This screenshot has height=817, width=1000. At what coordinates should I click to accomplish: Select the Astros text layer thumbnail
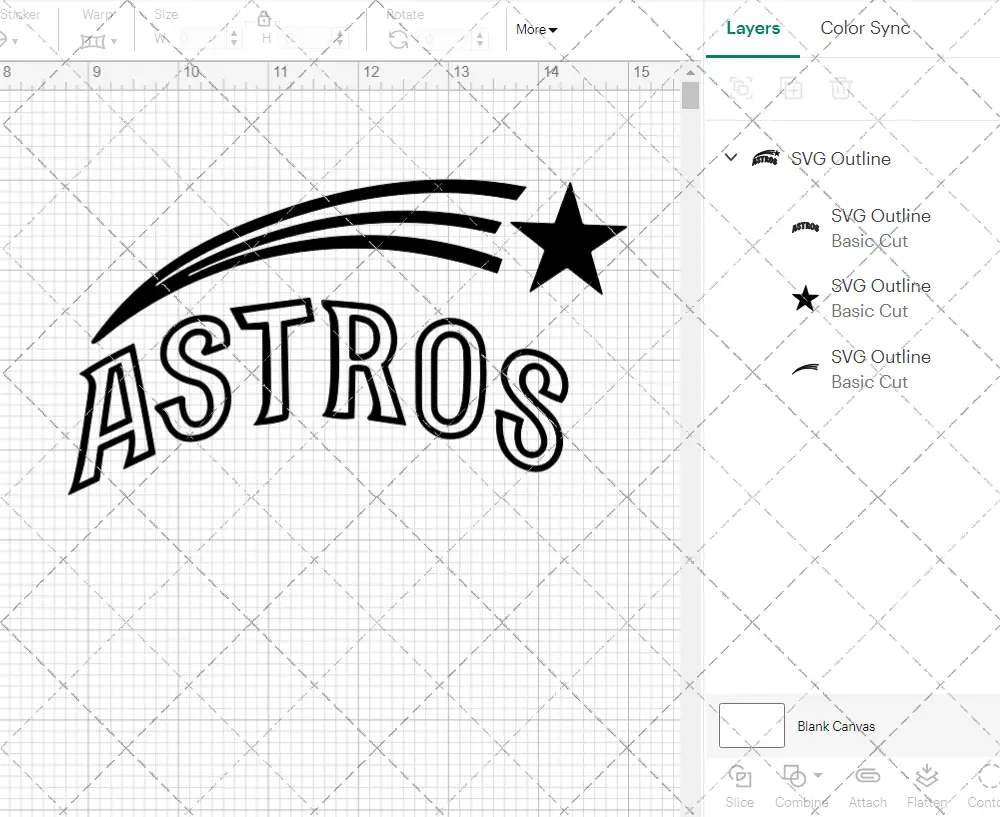click(805, 227)
